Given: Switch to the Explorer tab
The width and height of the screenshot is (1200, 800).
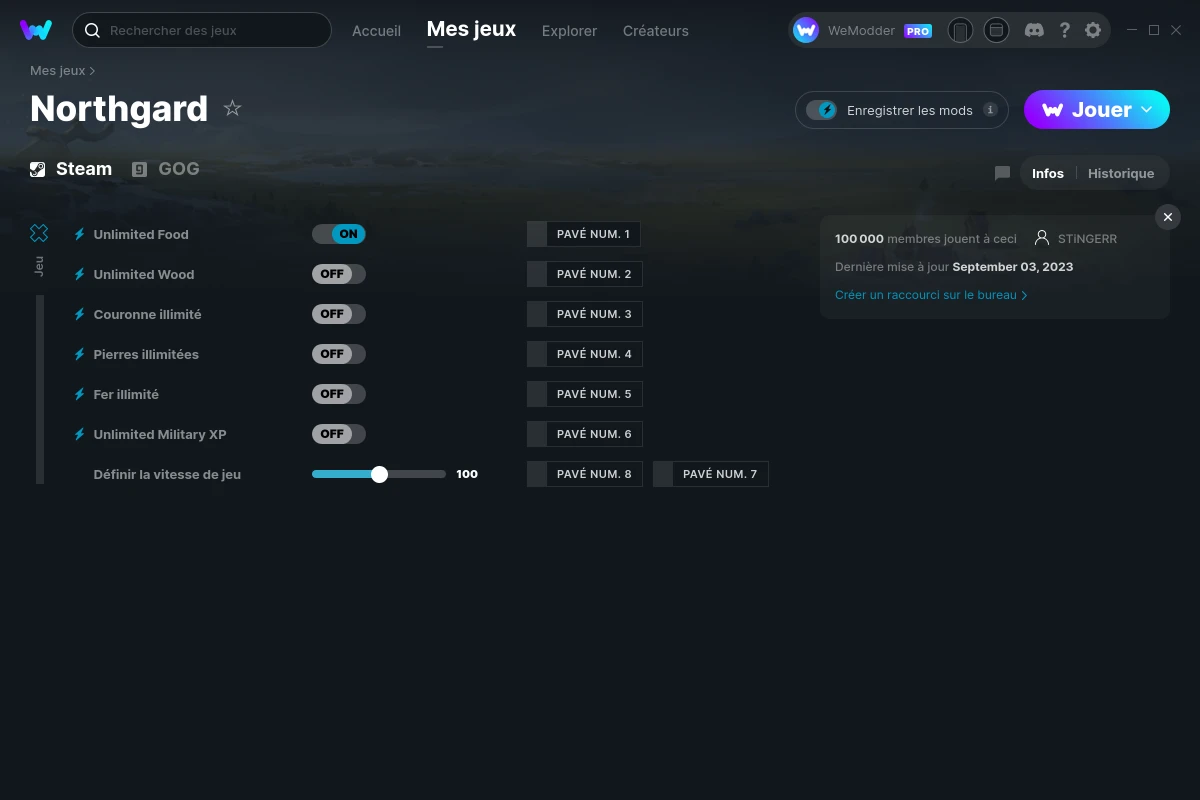Looking at the screenshot, I should 569,31.
